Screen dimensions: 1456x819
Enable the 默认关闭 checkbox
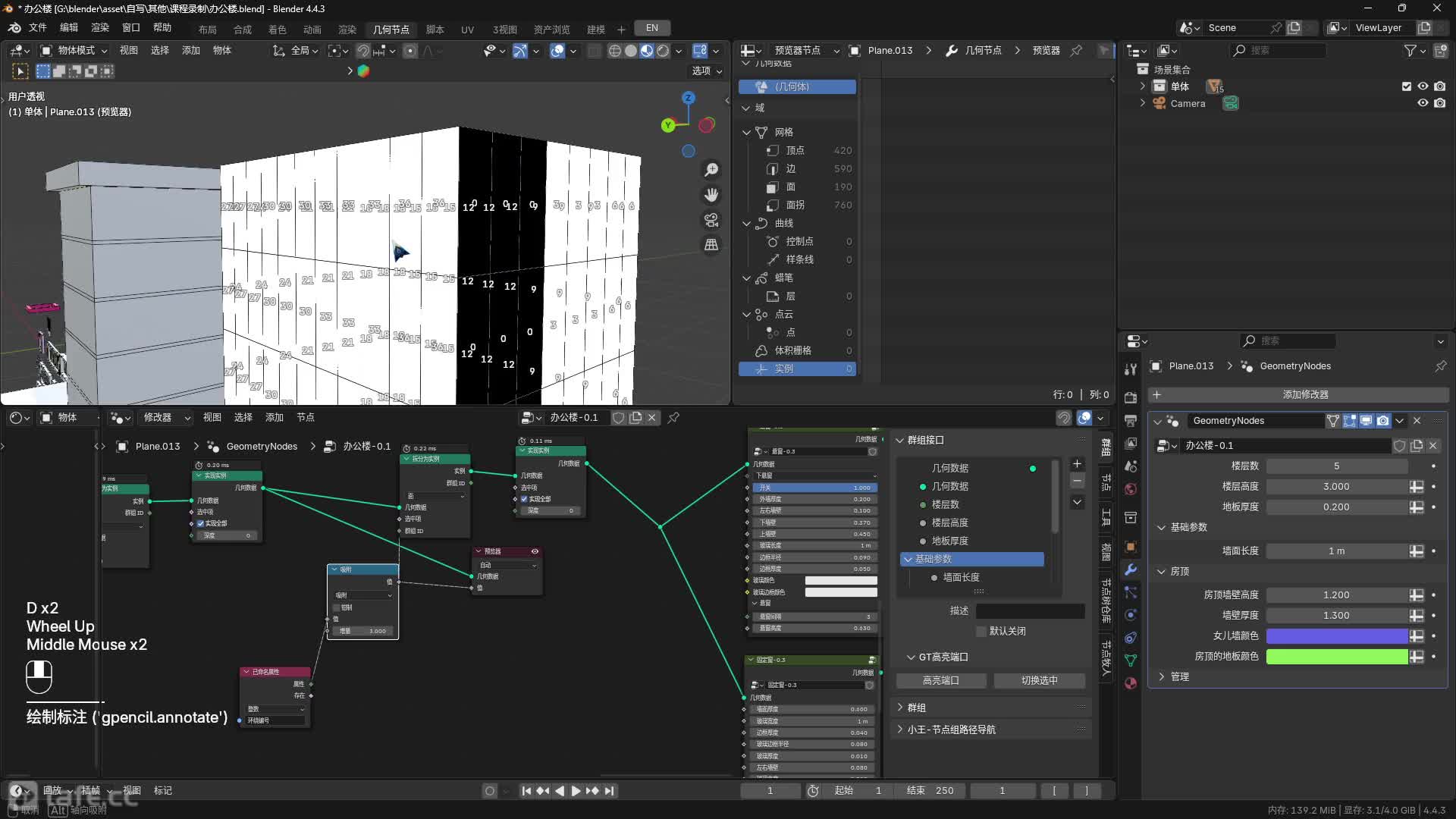[x=981, y=631]
